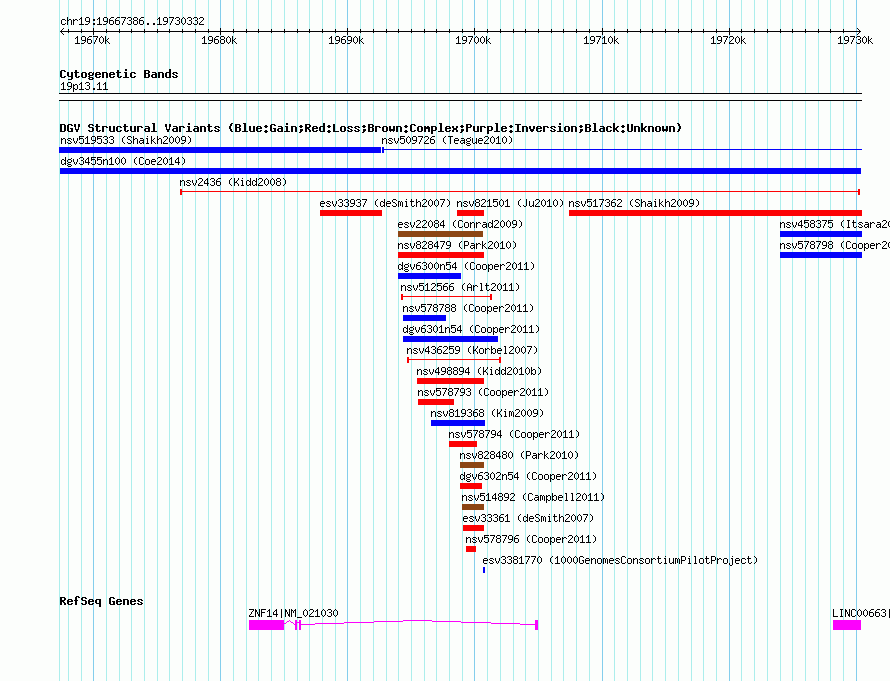Click the LINC00663 gene label

click(860, 613)
